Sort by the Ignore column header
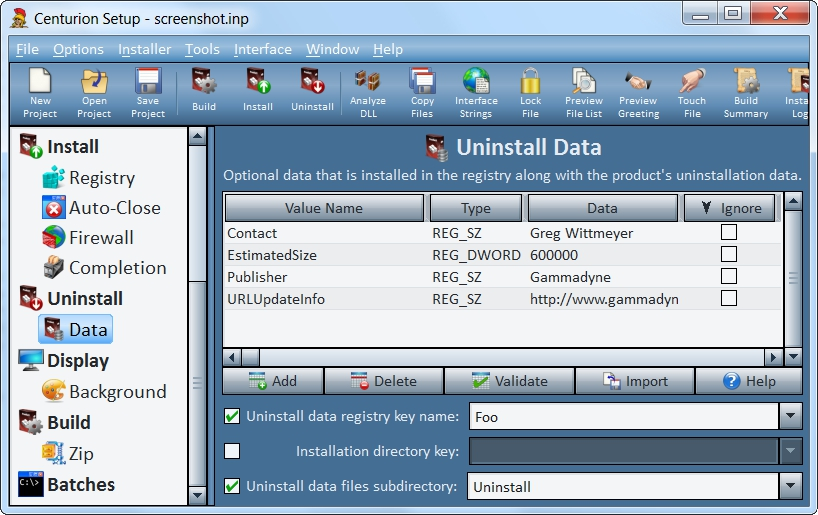 [729, 208]
